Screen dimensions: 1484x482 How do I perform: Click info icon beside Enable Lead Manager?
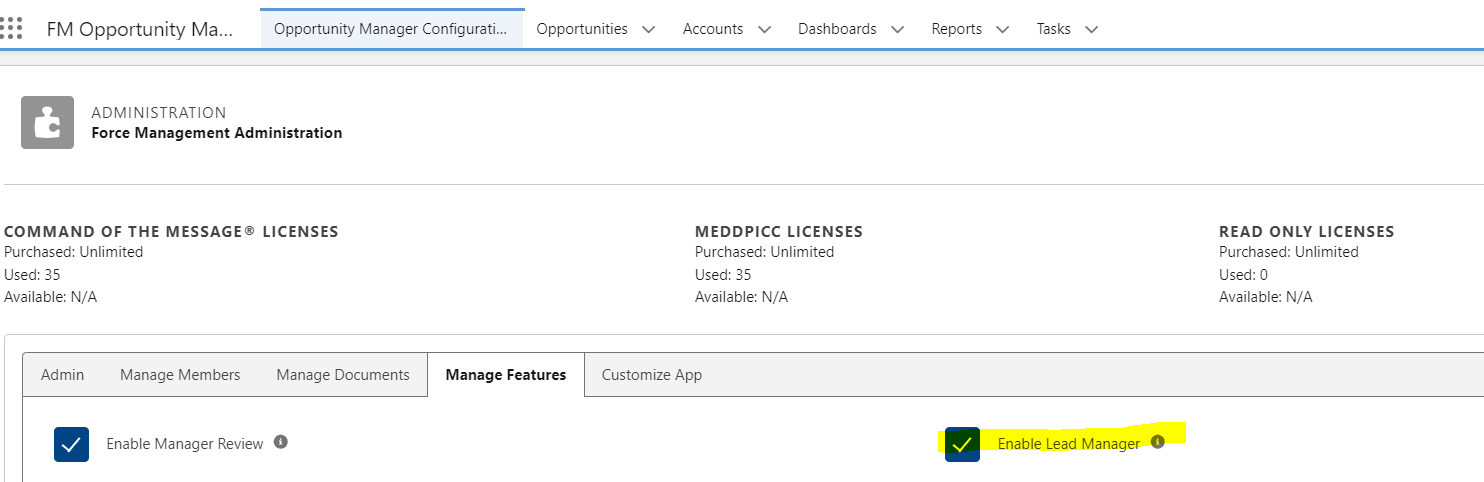(x=1157, y=442)
